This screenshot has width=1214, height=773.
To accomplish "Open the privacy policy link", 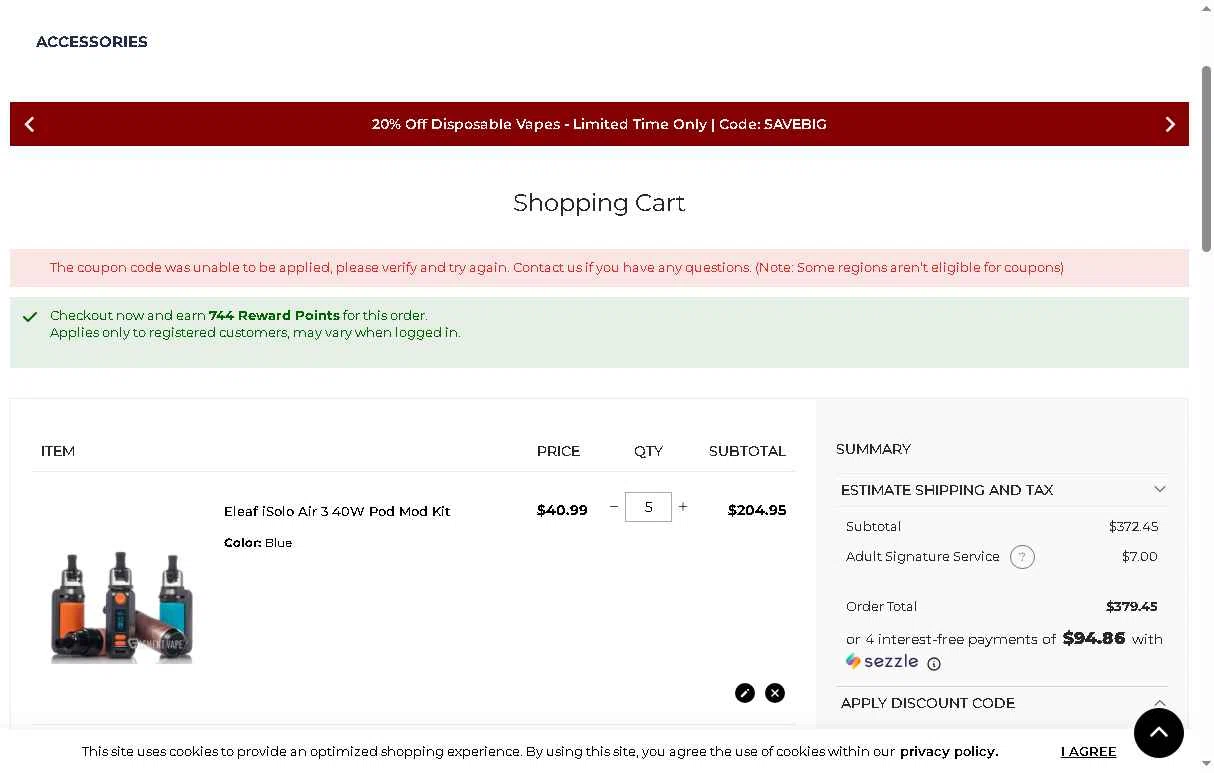I will (949, 751).
